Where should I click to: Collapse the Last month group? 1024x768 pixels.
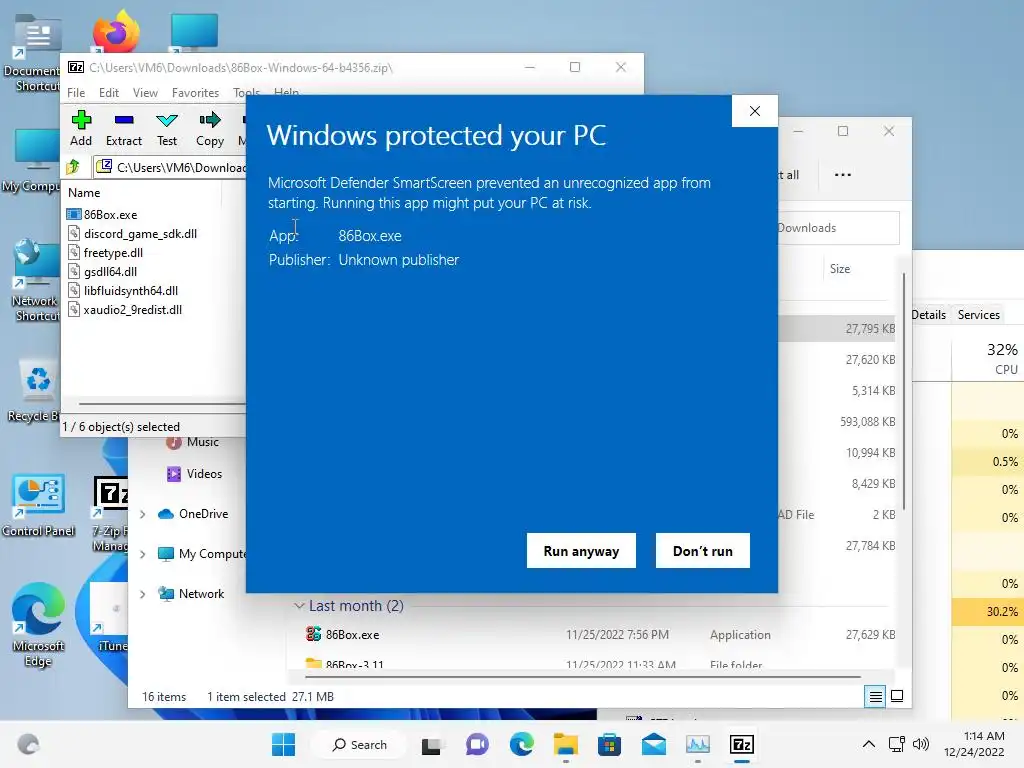tap(299, 606)
